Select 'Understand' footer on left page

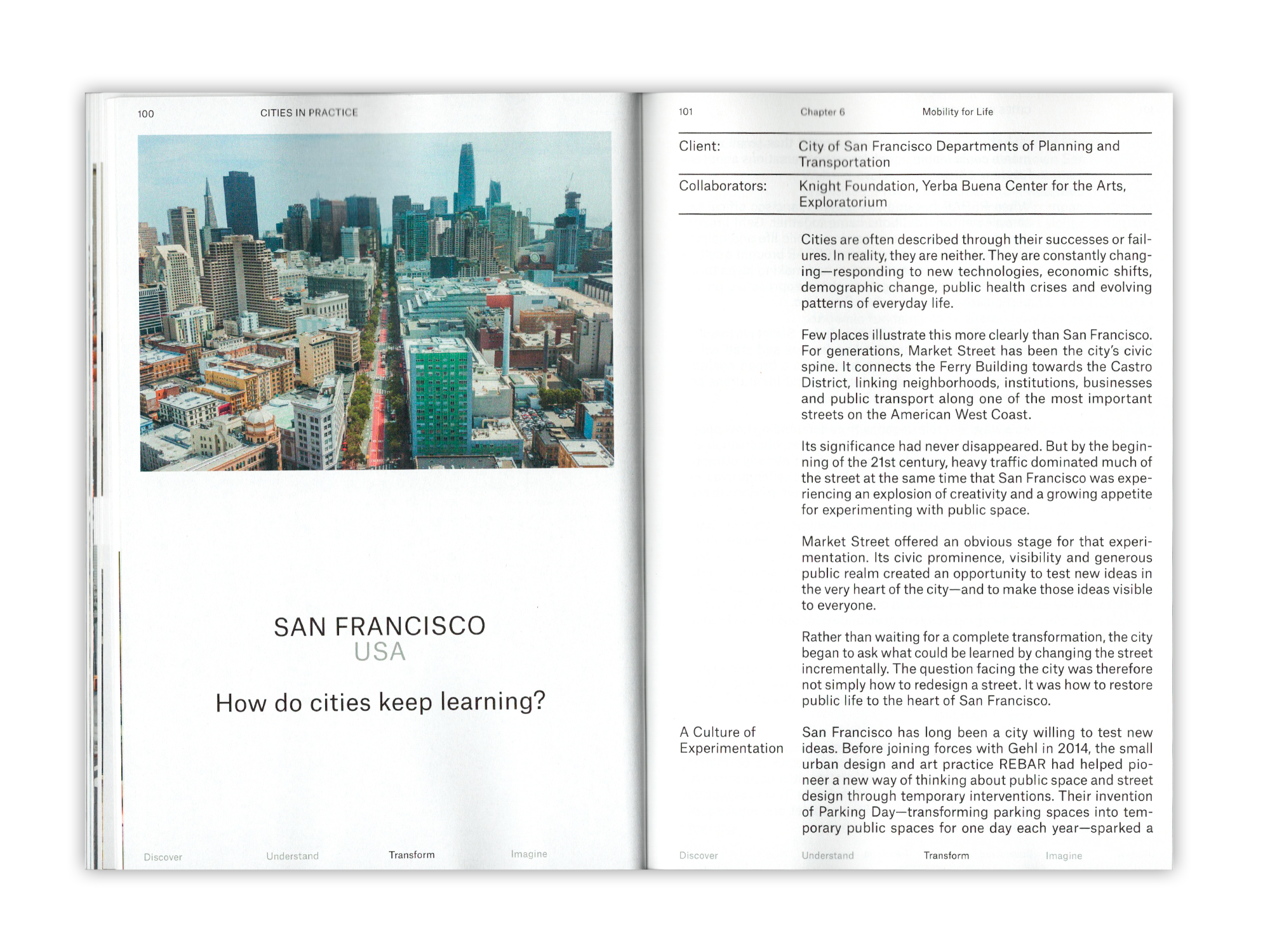[x=293, y=856]
